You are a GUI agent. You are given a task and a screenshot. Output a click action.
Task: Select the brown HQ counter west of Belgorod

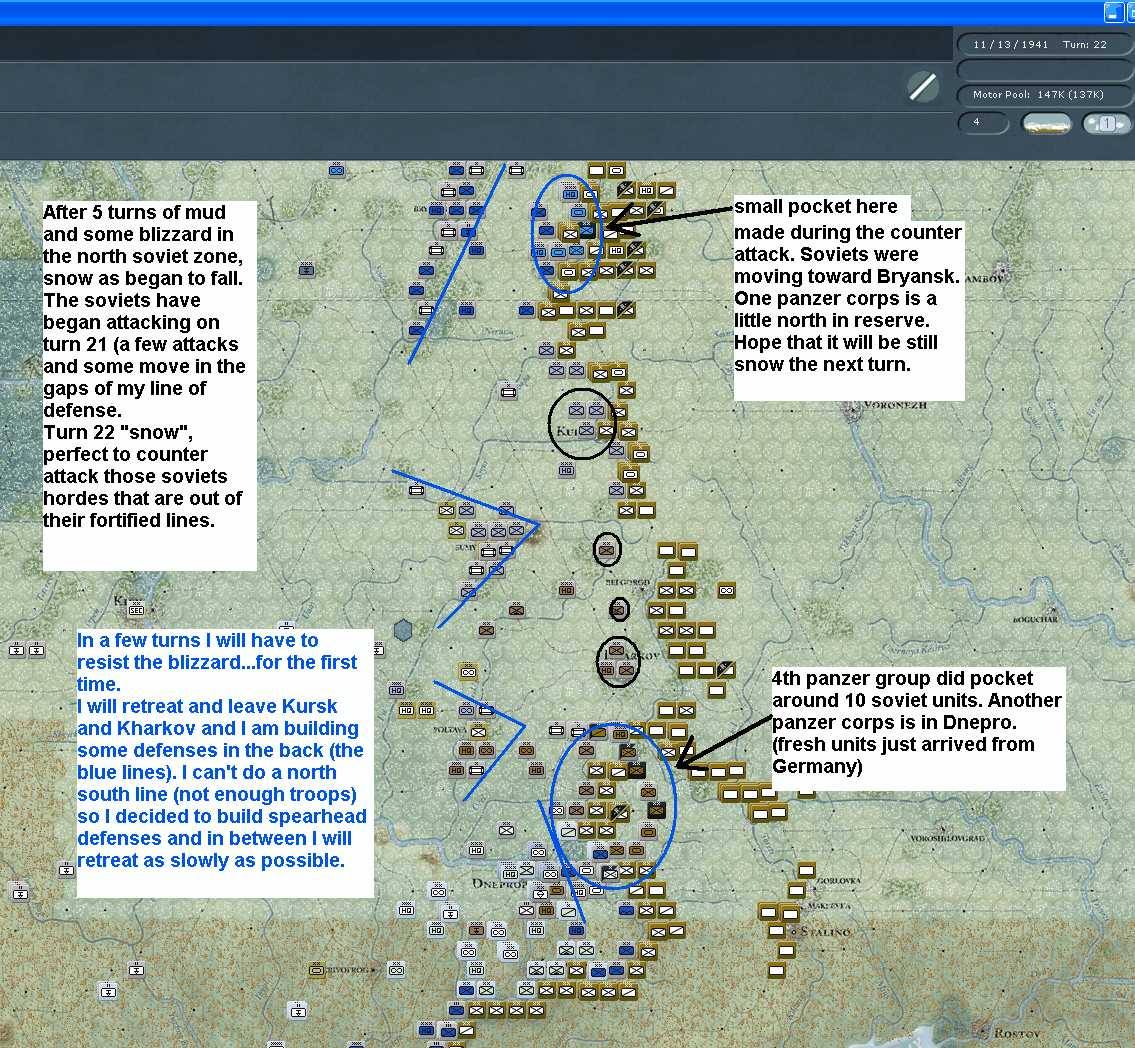(566, 591)
